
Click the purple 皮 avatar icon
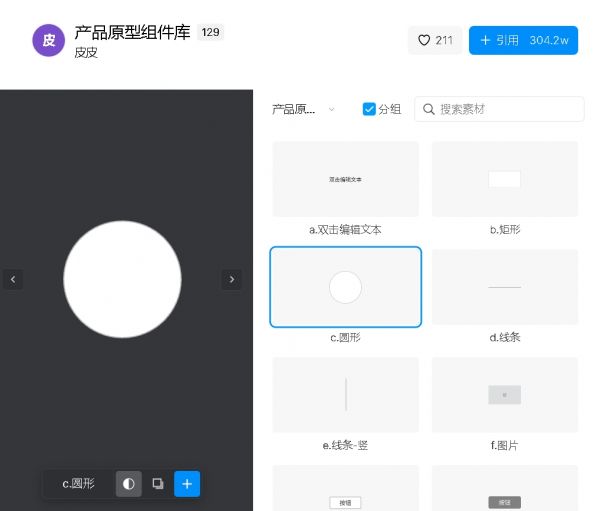point(49,40)
